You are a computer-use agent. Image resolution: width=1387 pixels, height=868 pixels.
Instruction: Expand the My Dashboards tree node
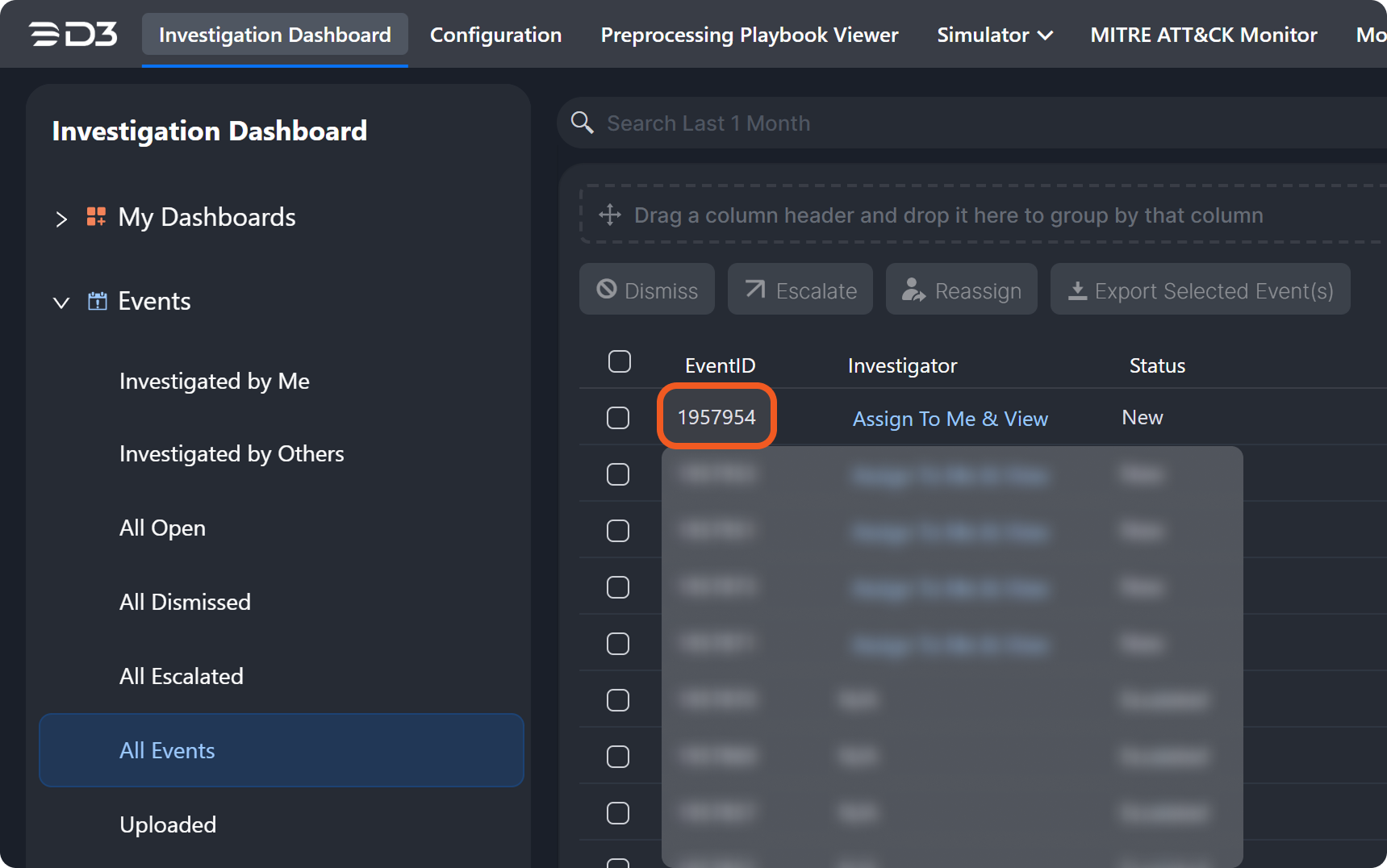tap(61, 219)
